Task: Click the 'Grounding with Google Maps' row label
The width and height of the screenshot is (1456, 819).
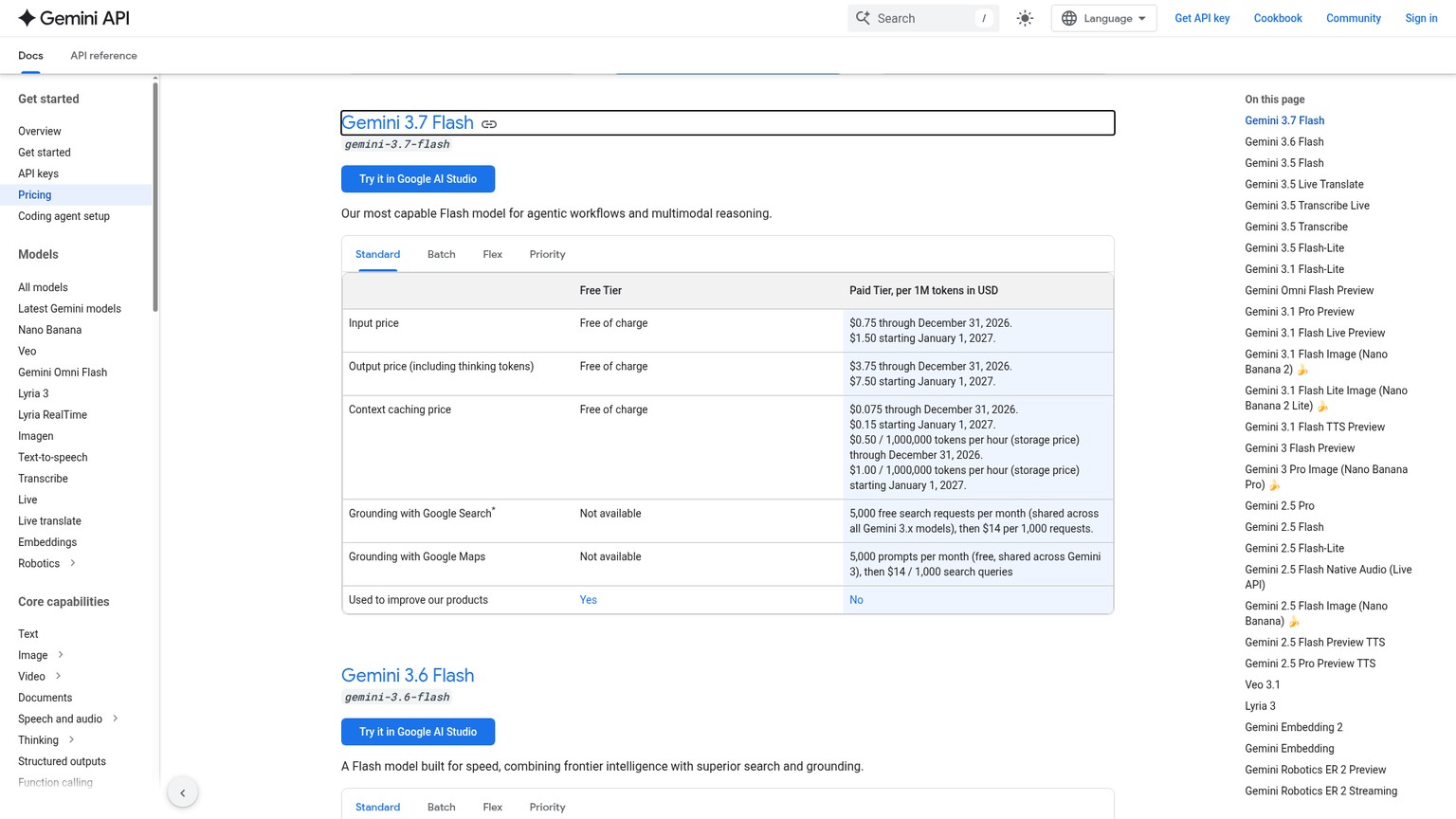Action: pyautogui.click(x=417, y=556)
